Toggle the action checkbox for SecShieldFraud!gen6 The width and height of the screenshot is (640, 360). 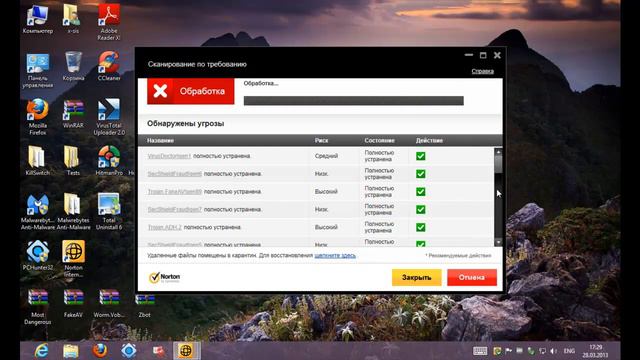click(420, 174)
